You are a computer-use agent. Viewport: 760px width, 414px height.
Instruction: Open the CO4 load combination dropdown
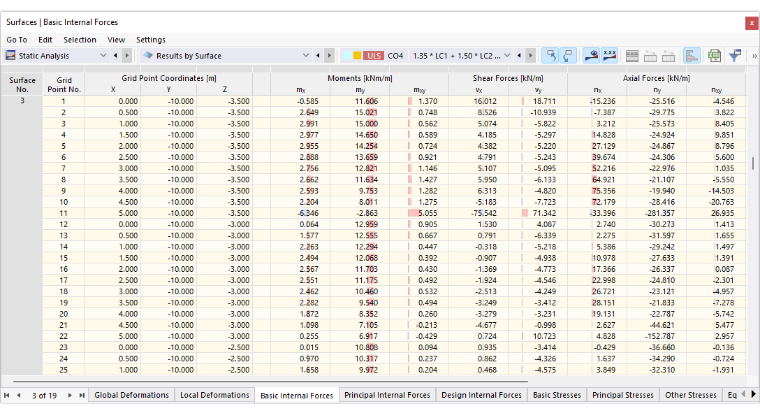pyautogui.click(x=507, y=56)
